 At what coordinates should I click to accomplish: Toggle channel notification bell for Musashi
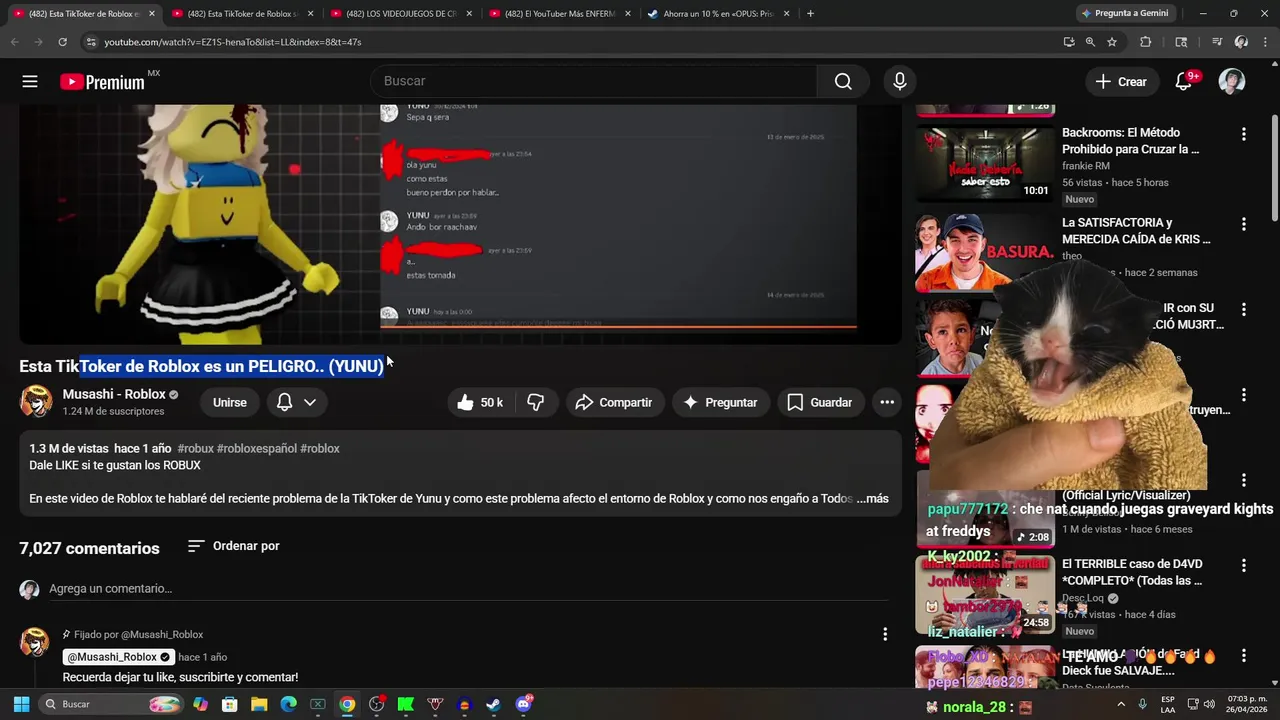point(284,402)
